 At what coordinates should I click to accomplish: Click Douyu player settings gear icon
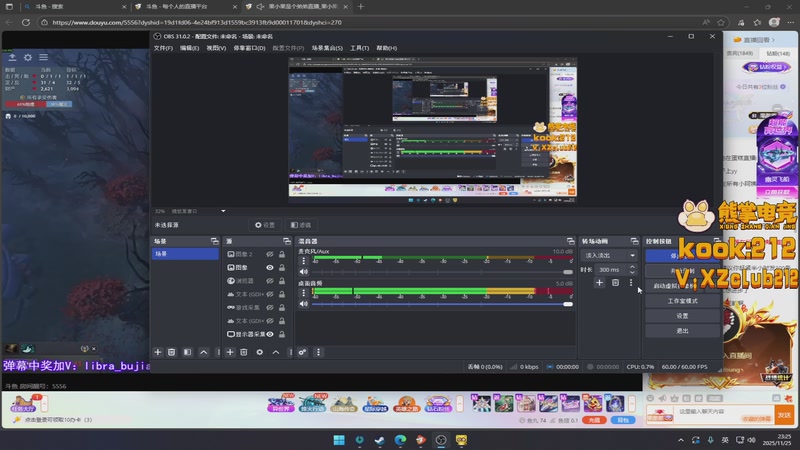point(28,58)
